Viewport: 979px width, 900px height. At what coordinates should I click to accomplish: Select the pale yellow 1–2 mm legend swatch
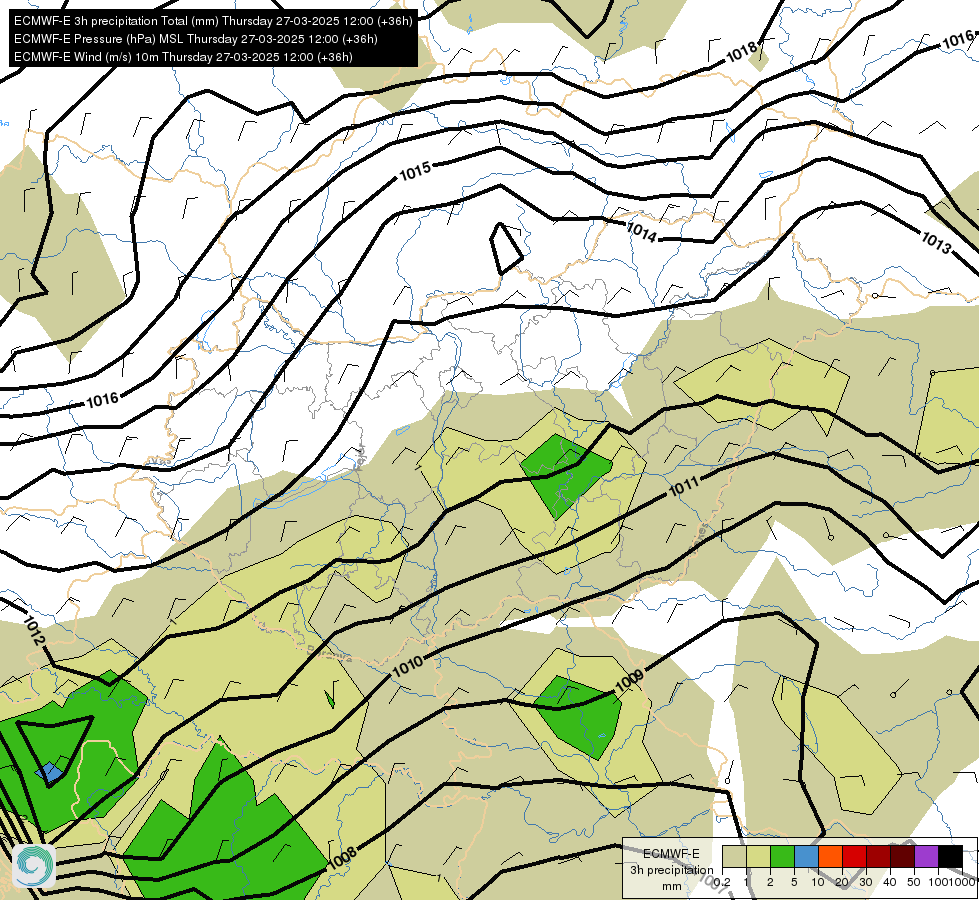758,856
